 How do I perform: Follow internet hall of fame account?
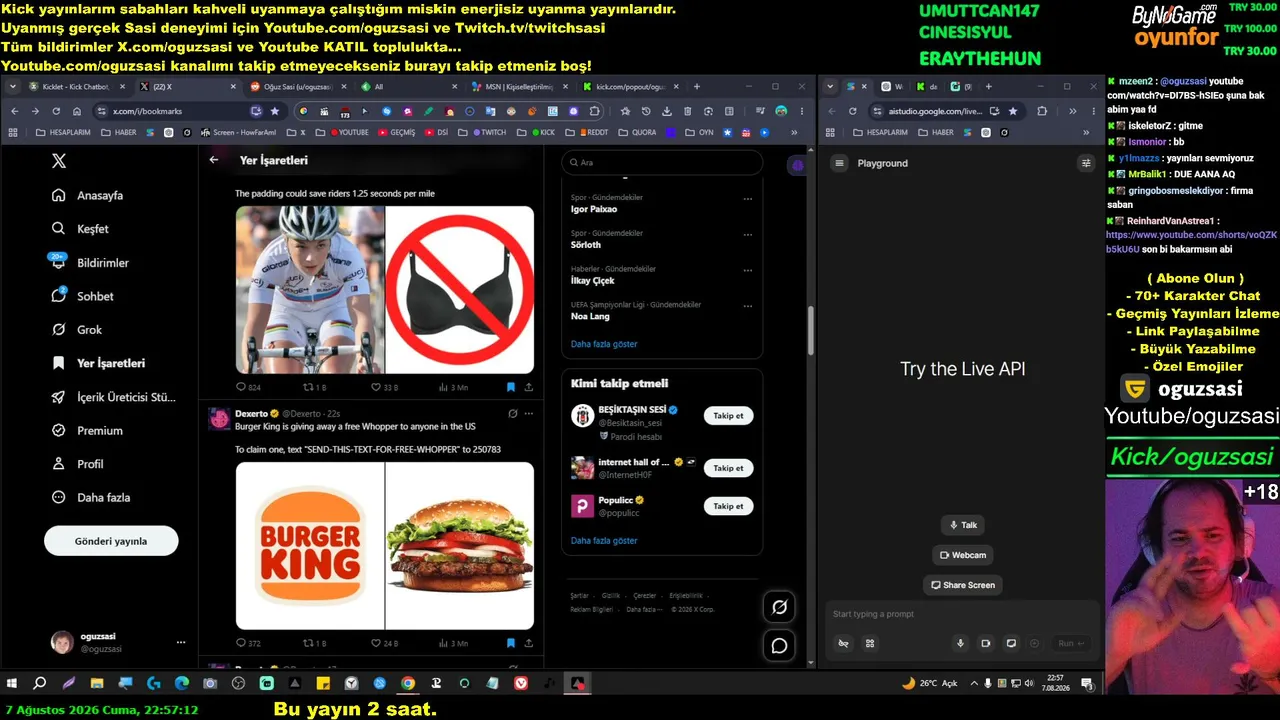coord(728,468)
